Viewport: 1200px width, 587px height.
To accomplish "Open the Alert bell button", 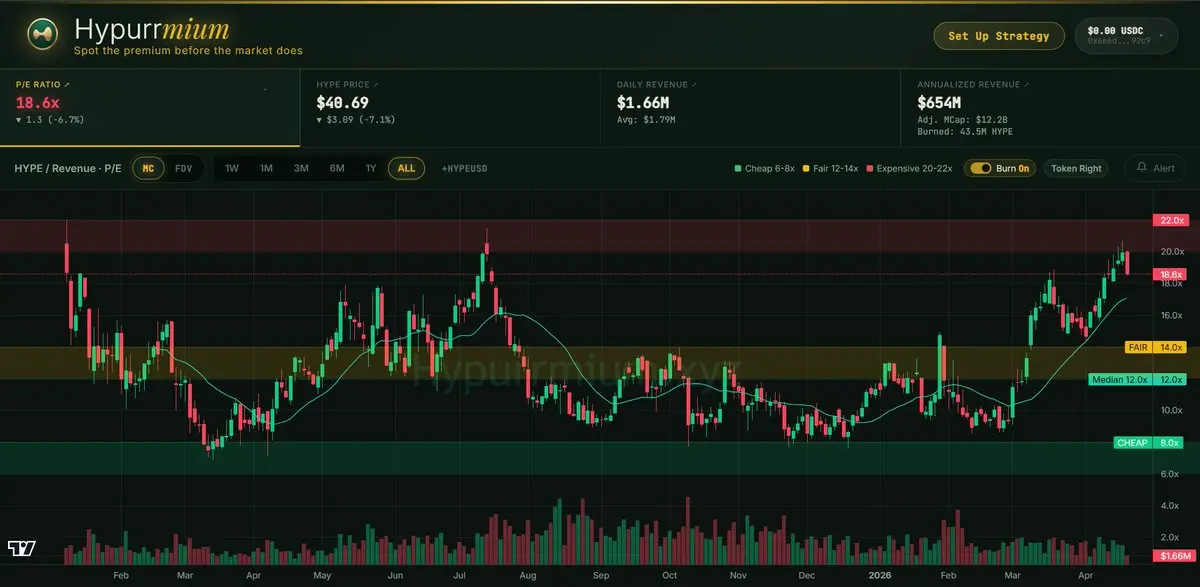I will pyautogui.click(x=1154, y=168).
